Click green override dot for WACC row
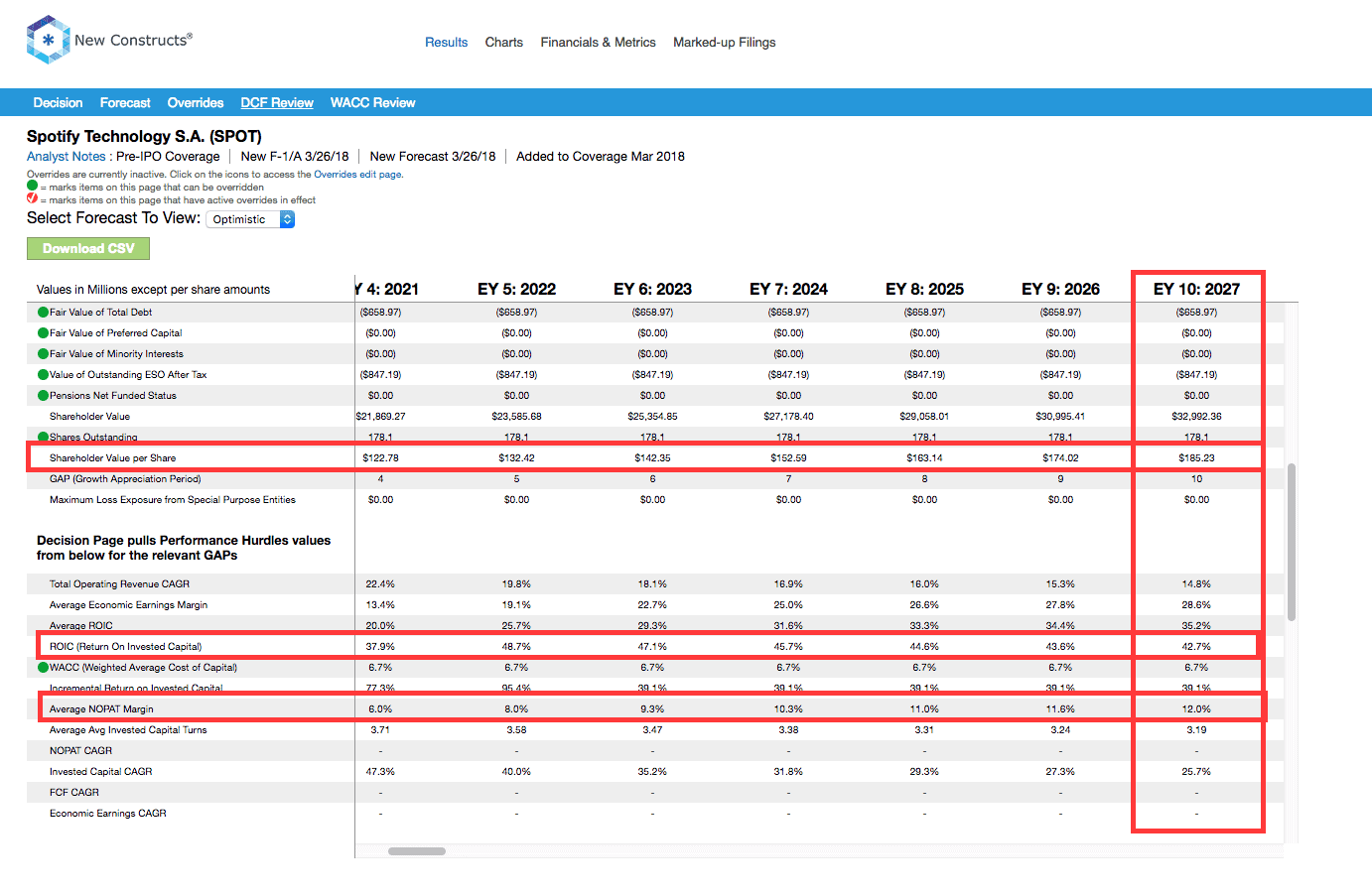The image size is (1372, 896). point(43,667)
